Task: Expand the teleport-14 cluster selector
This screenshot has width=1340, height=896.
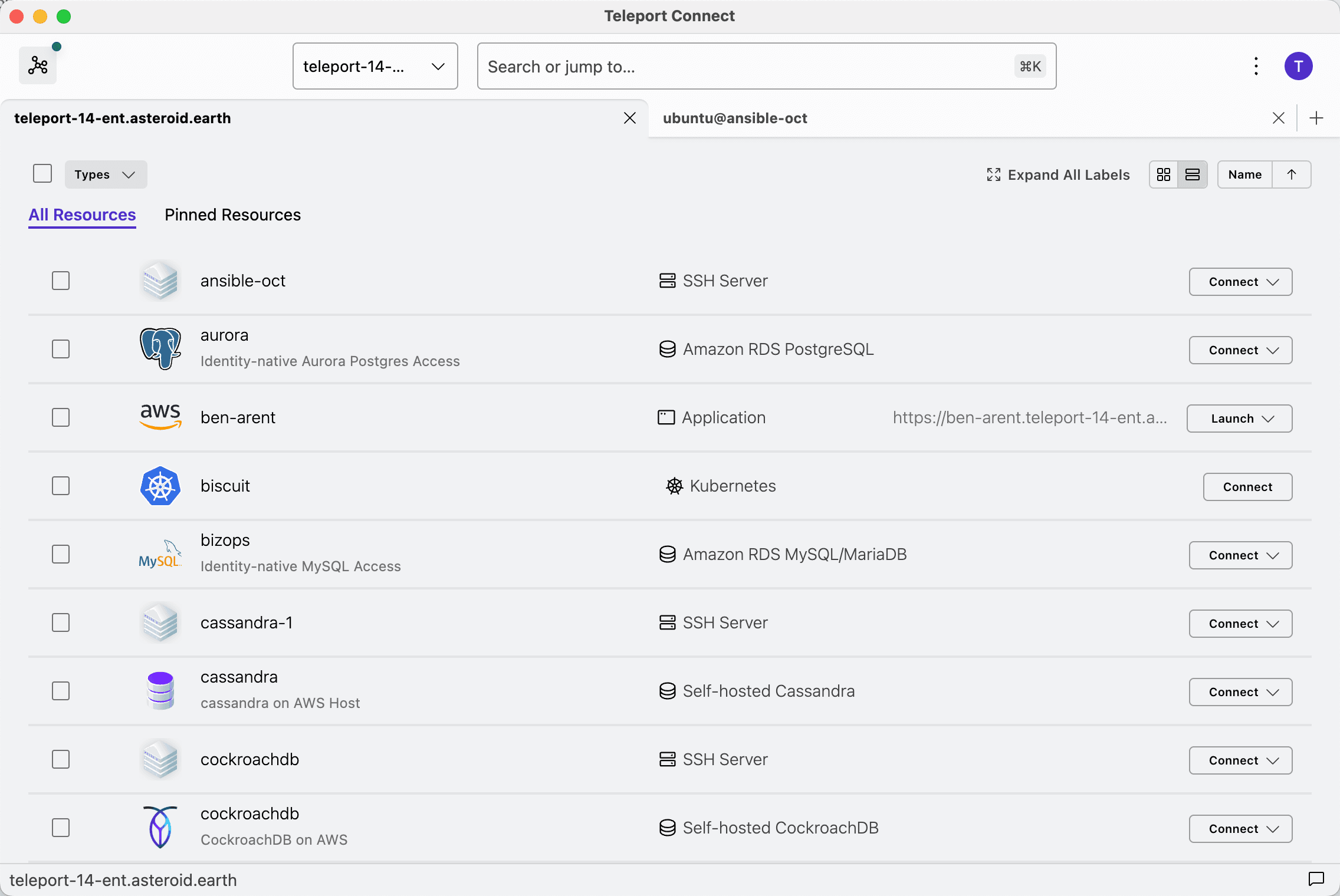Action: pos(375,66)
